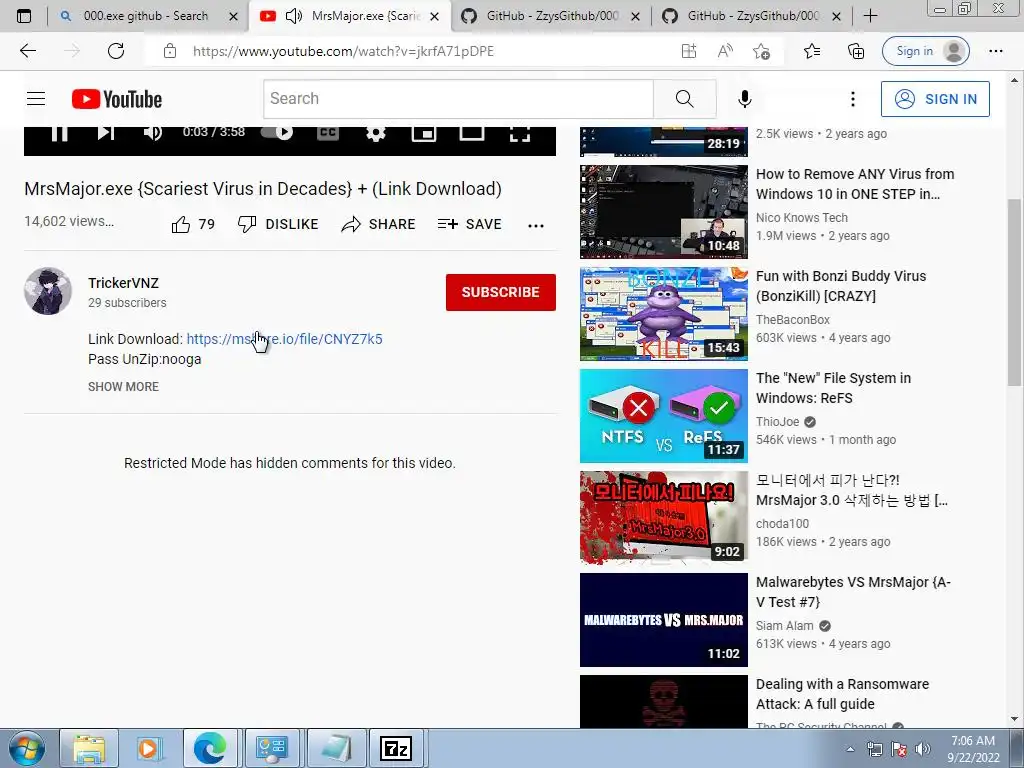The image size is (1024, 768).
Task: Click the YouTube search field
Action: (x=458, y=99)
